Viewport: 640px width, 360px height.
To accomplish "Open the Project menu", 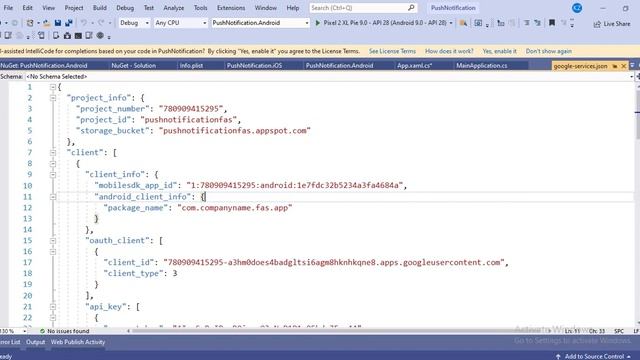I will [x=74, y=8].
